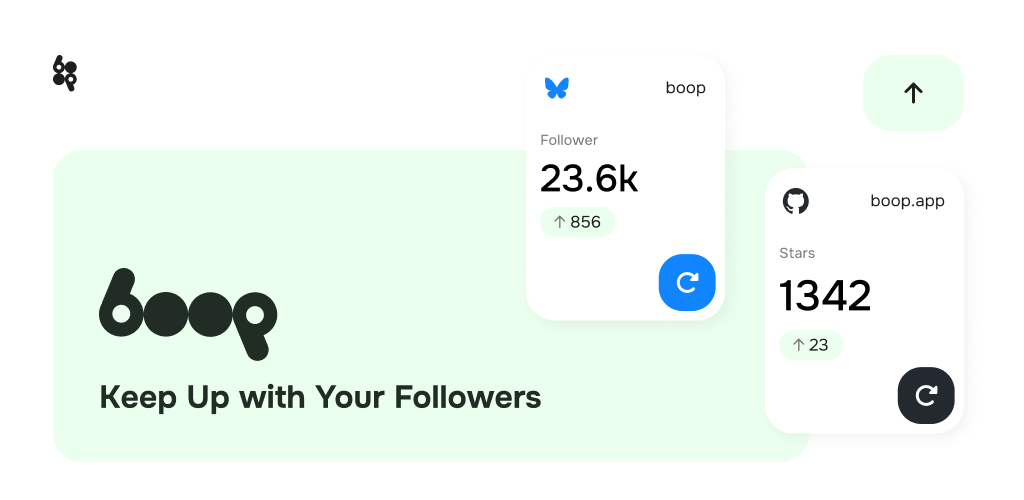
Task: Click the small boop logo at top-left
Action: click(x=65, y=73)
